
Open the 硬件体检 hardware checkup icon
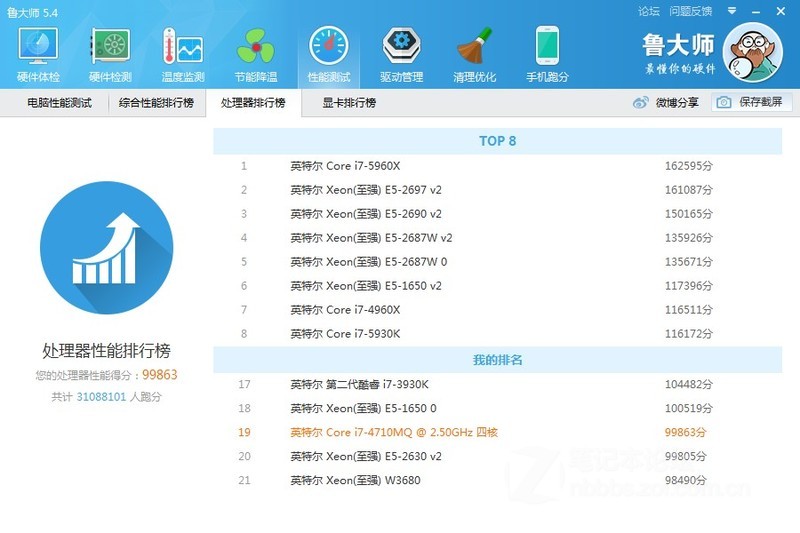(x=38, y=46)
